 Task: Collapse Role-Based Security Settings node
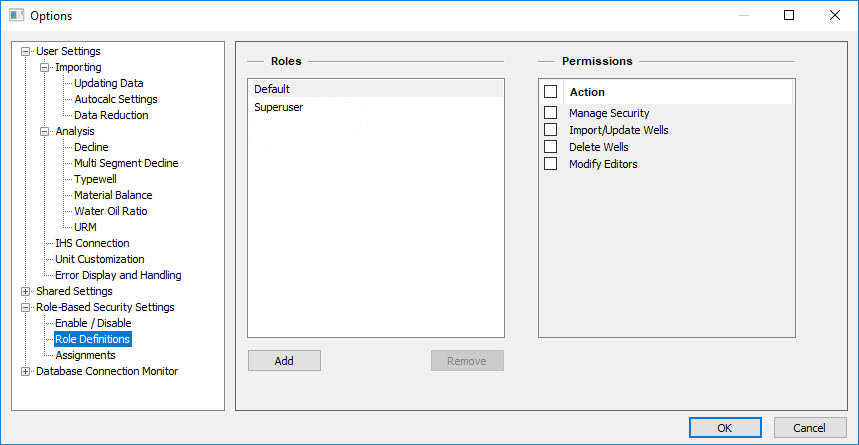click(x=26, y=307)
